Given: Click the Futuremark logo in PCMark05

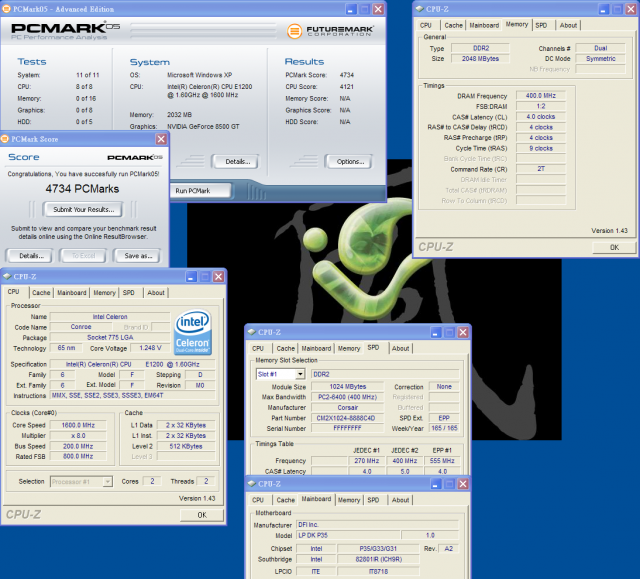Looking at the screenshot, I should tap(330, 31).
